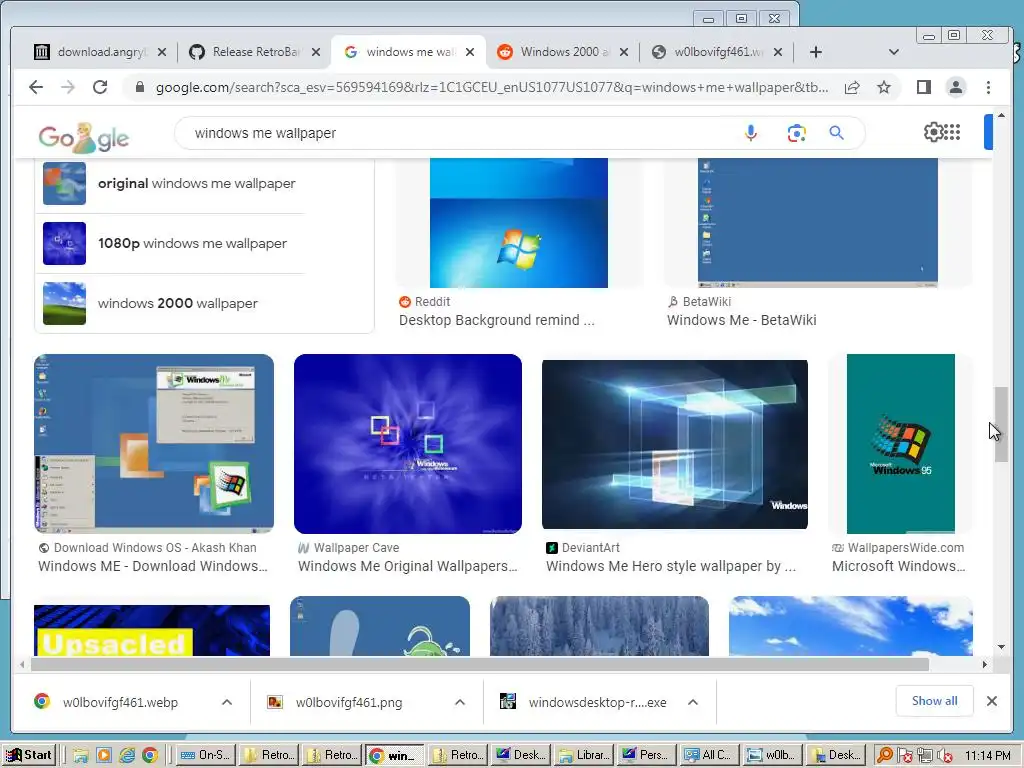Click the teal Windows 95 wallpaper thumbnail
Viewport: 1024px width, 768px height.
point(901,443)
